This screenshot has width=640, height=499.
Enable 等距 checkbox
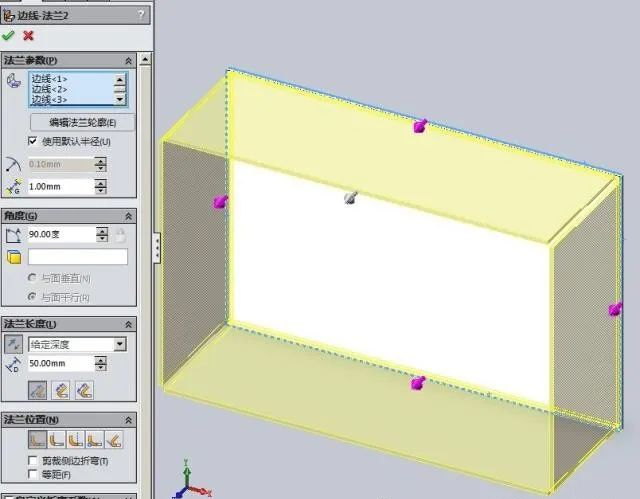pyautogui.click(x=33, y=474)
